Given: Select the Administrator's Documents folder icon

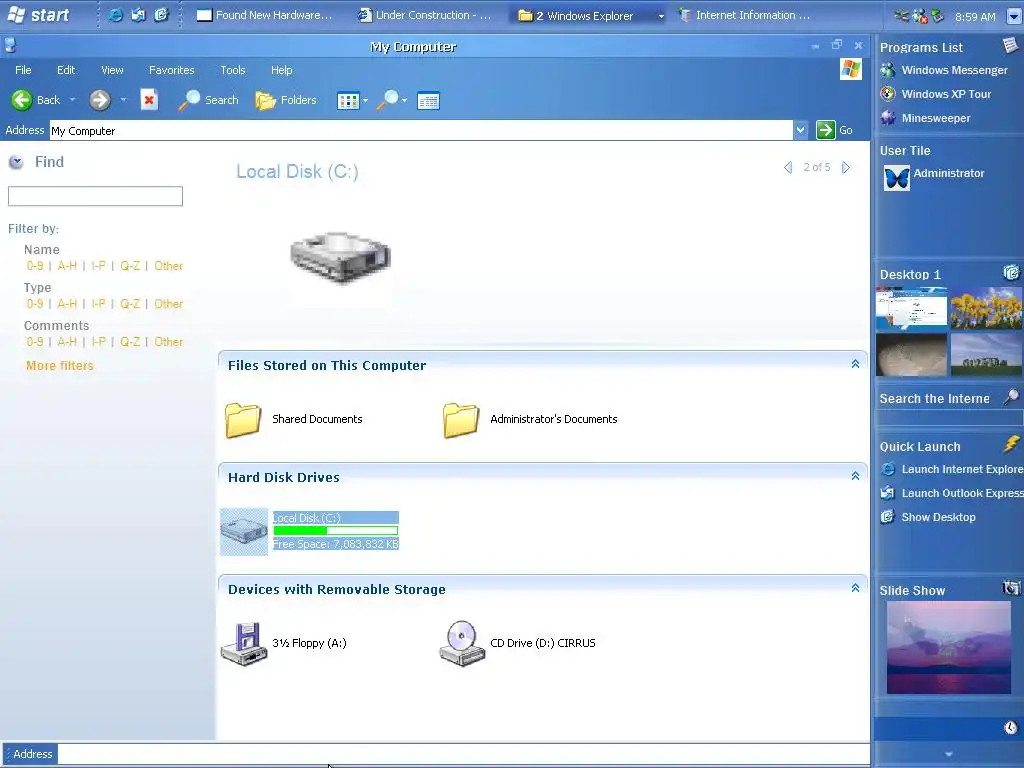Looking at the screenshot, I should pyautogui.click(x=461, y=419).
